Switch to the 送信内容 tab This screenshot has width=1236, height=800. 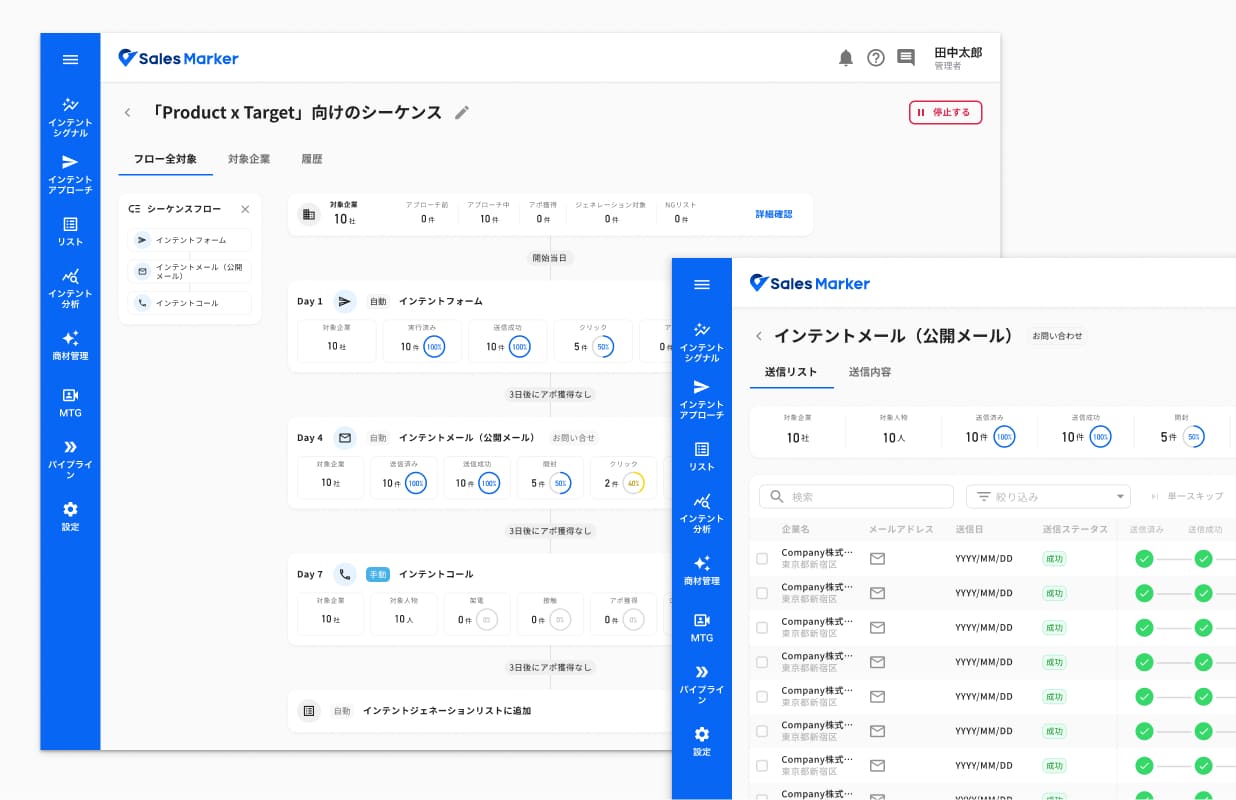tap(870, 372)
